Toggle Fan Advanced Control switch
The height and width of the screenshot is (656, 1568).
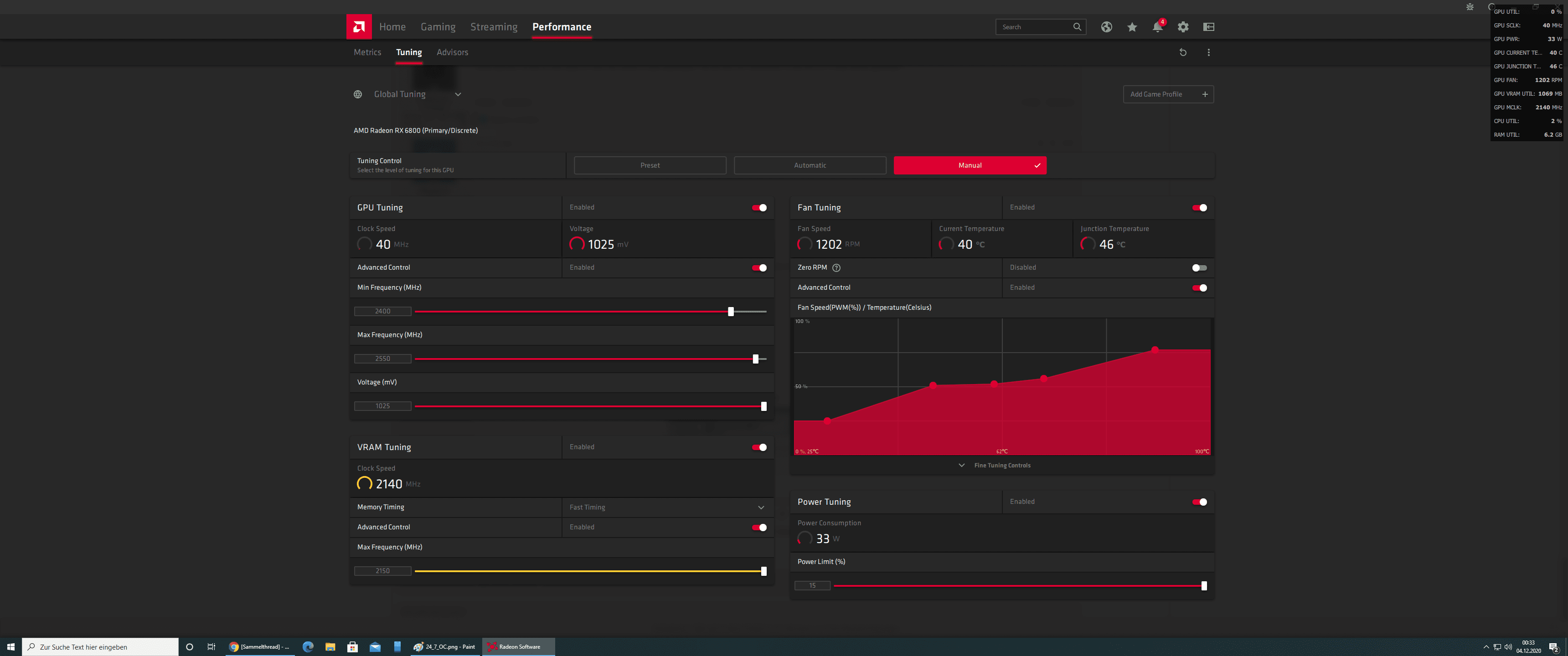[x=1199, y=288]
